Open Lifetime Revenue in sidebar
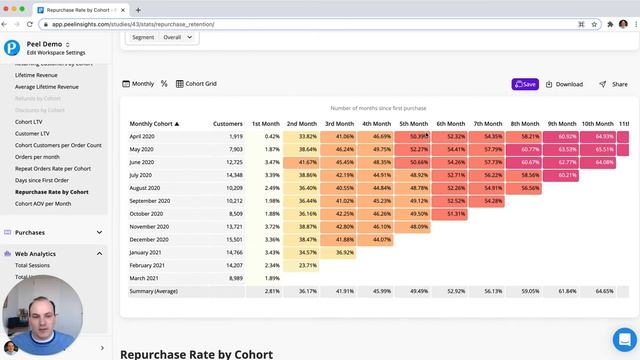The height and width of the screenshot is (360, 640). click(36, 75)
